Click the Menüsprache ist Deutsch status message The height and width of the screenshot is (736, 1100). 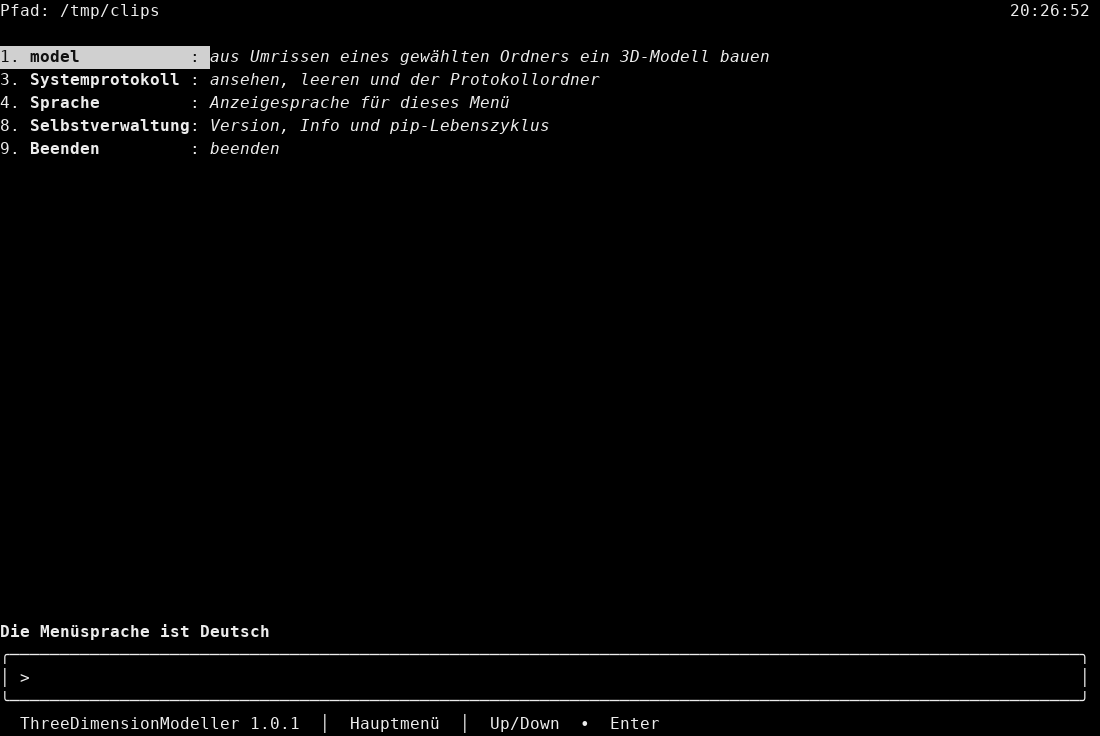pos(135,631)
